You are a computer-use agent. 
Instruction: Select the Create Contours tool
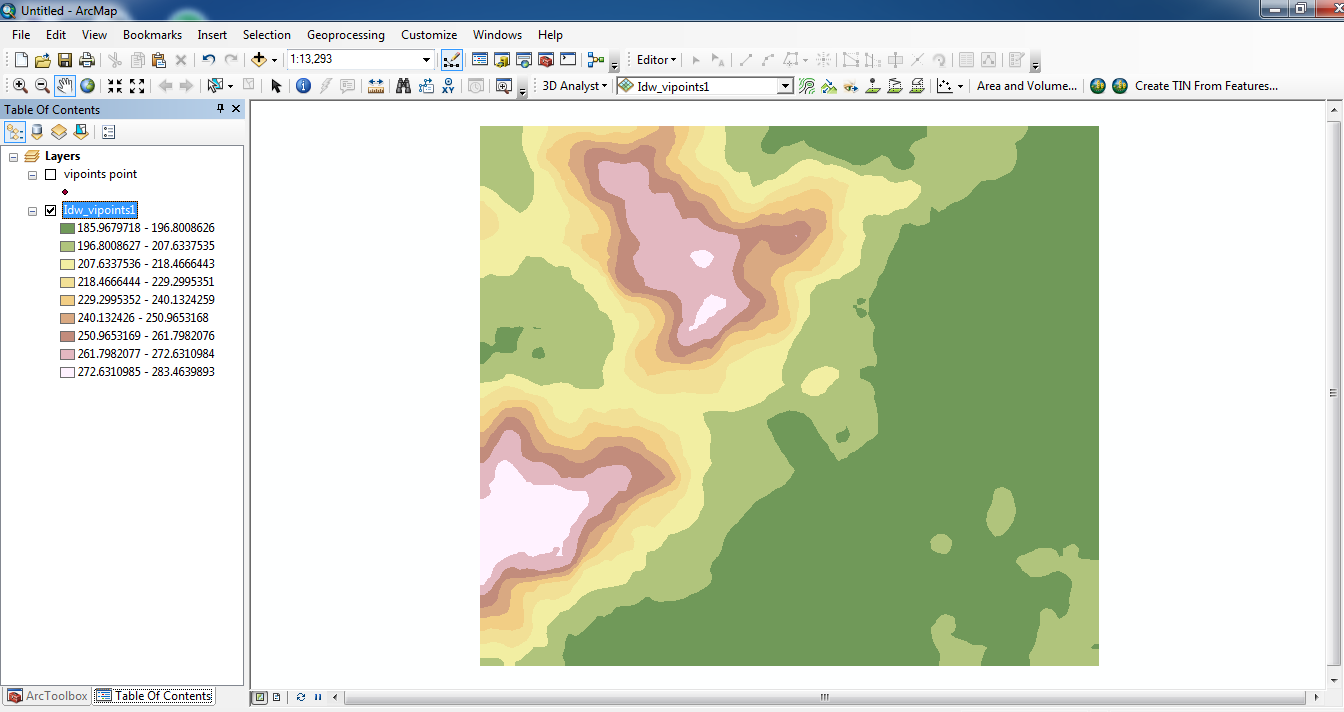[x=807, y=86]
